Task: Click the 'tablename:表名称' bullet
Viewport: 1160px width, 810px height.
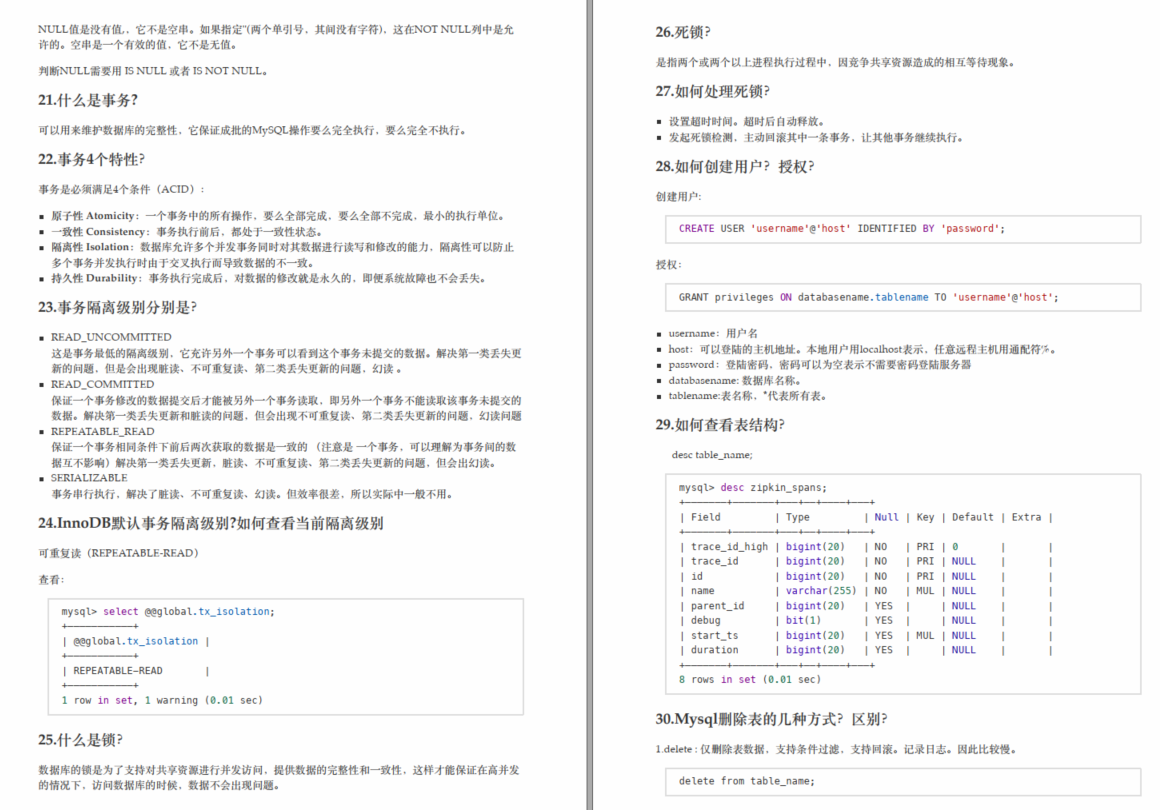Action: point(747,396)
